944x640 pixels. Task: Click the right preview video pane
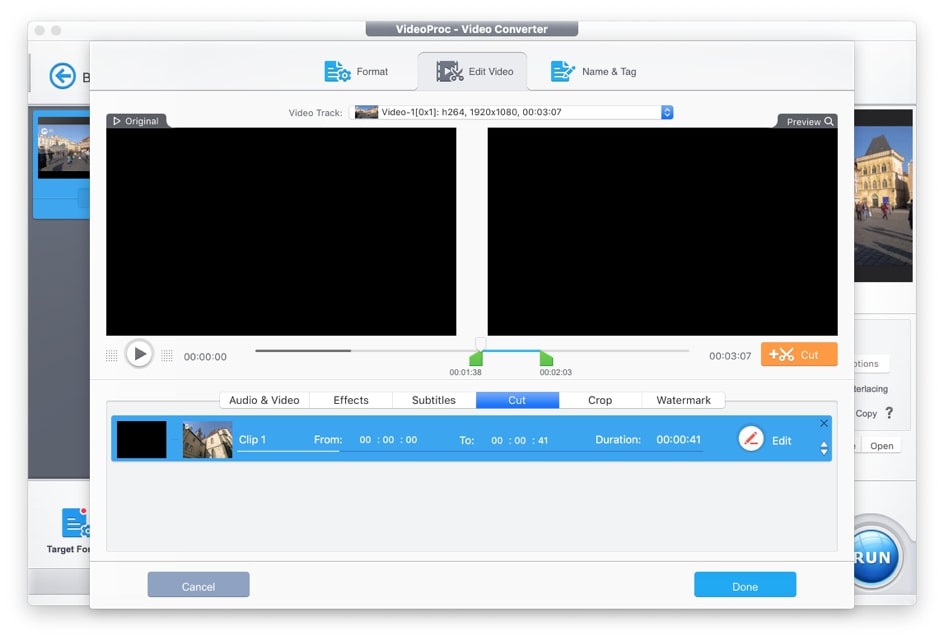[x=662, y=231]
